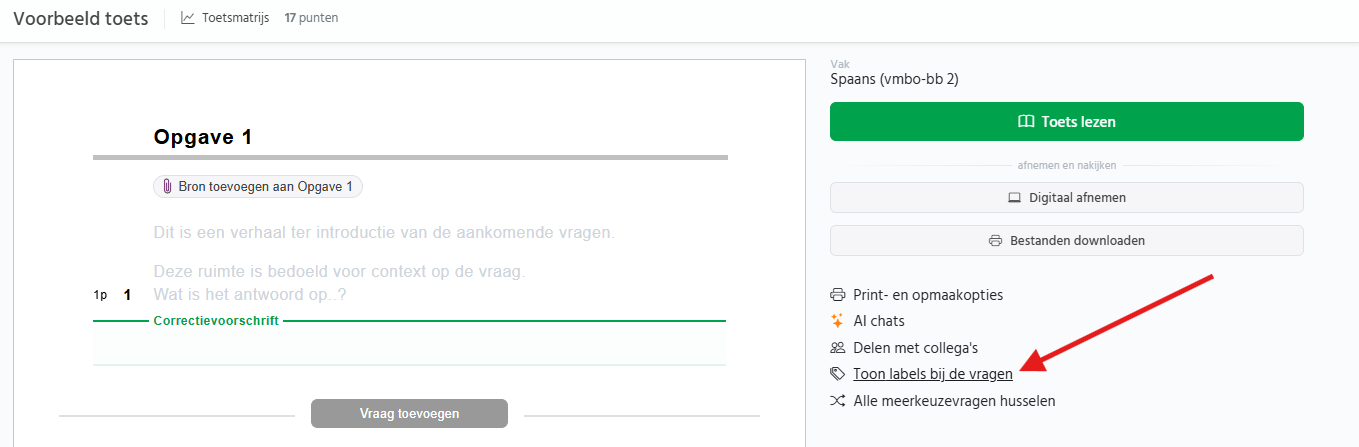
Task: Add a question with Vraag toevoegen
Action: point(409,413)
